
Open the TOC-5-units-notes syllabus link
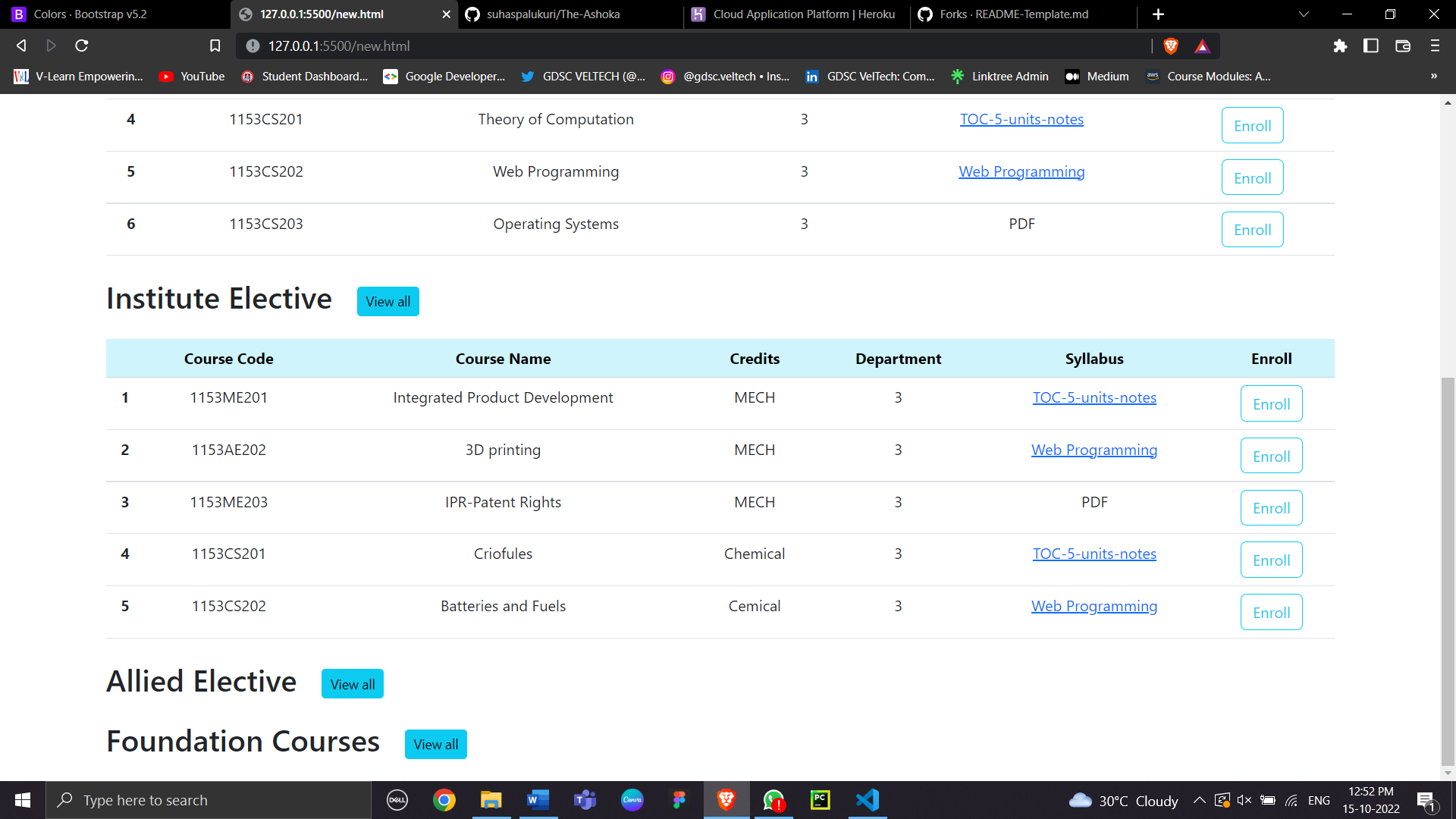pyautogui.click(x=1021, y=119)
